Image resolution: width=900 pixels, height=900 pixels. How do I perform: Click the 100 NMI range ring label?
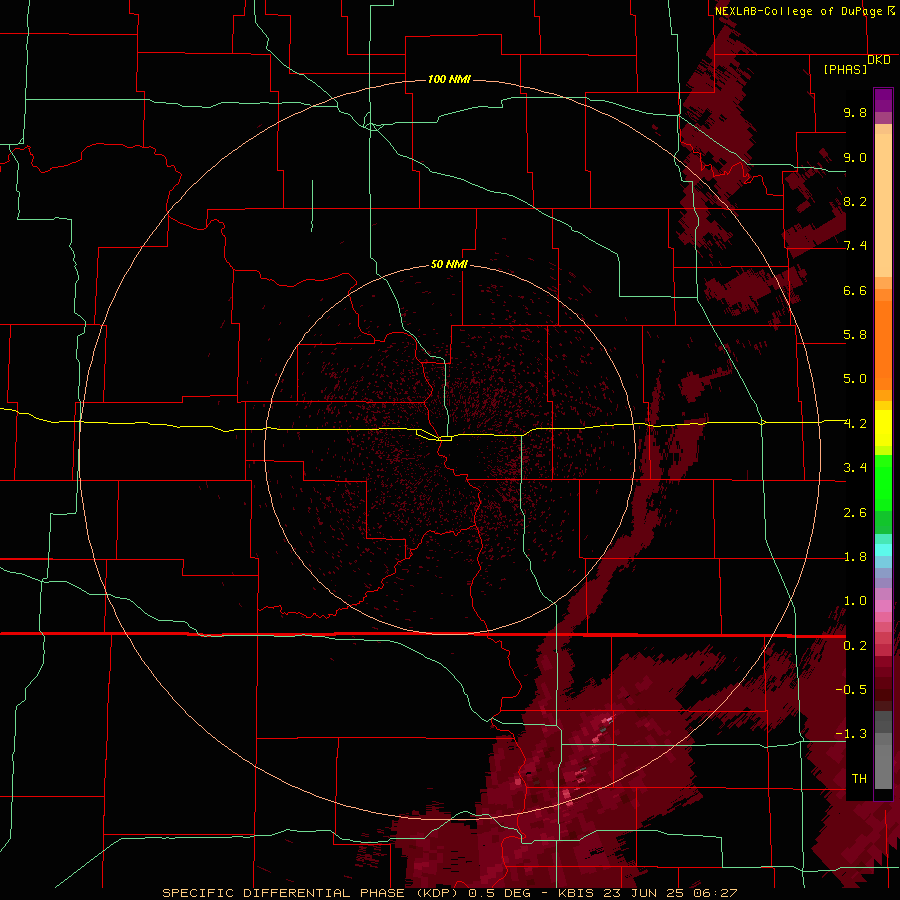[x=449, y=79]
